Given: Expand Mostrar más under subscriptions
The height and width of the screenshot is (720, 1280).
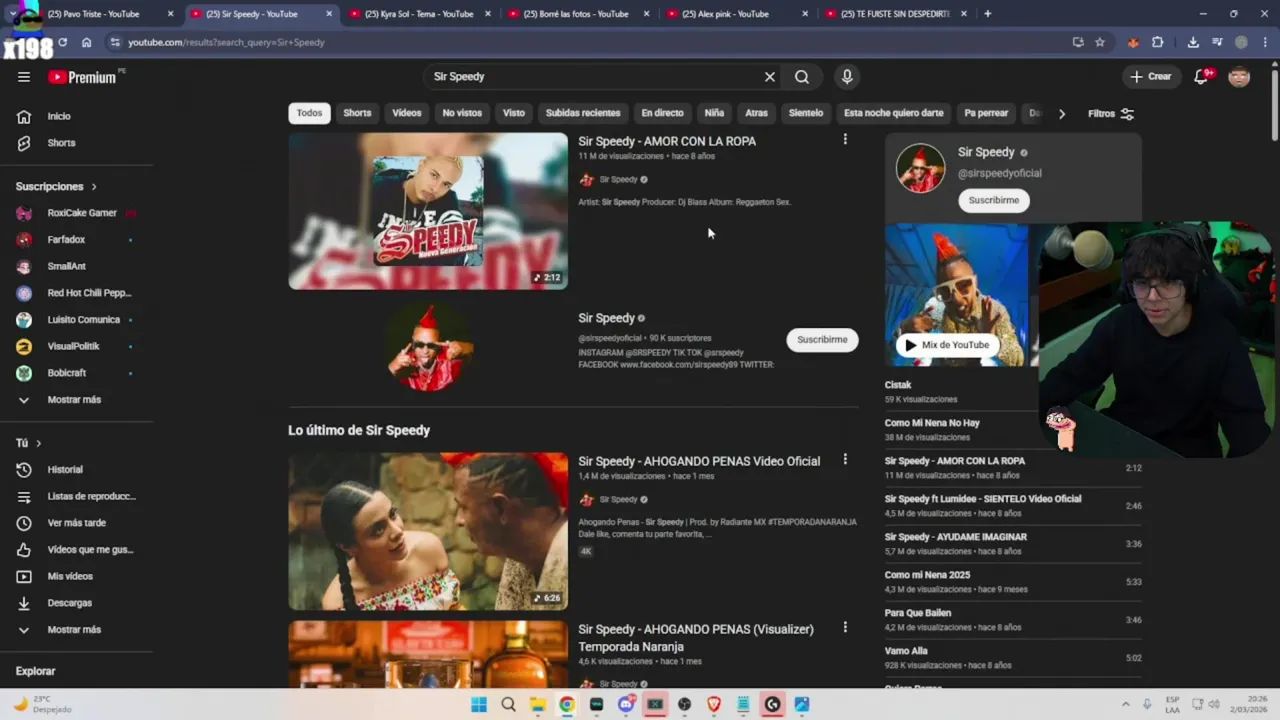Looking at the screenshot, I should tap(76, 400).
